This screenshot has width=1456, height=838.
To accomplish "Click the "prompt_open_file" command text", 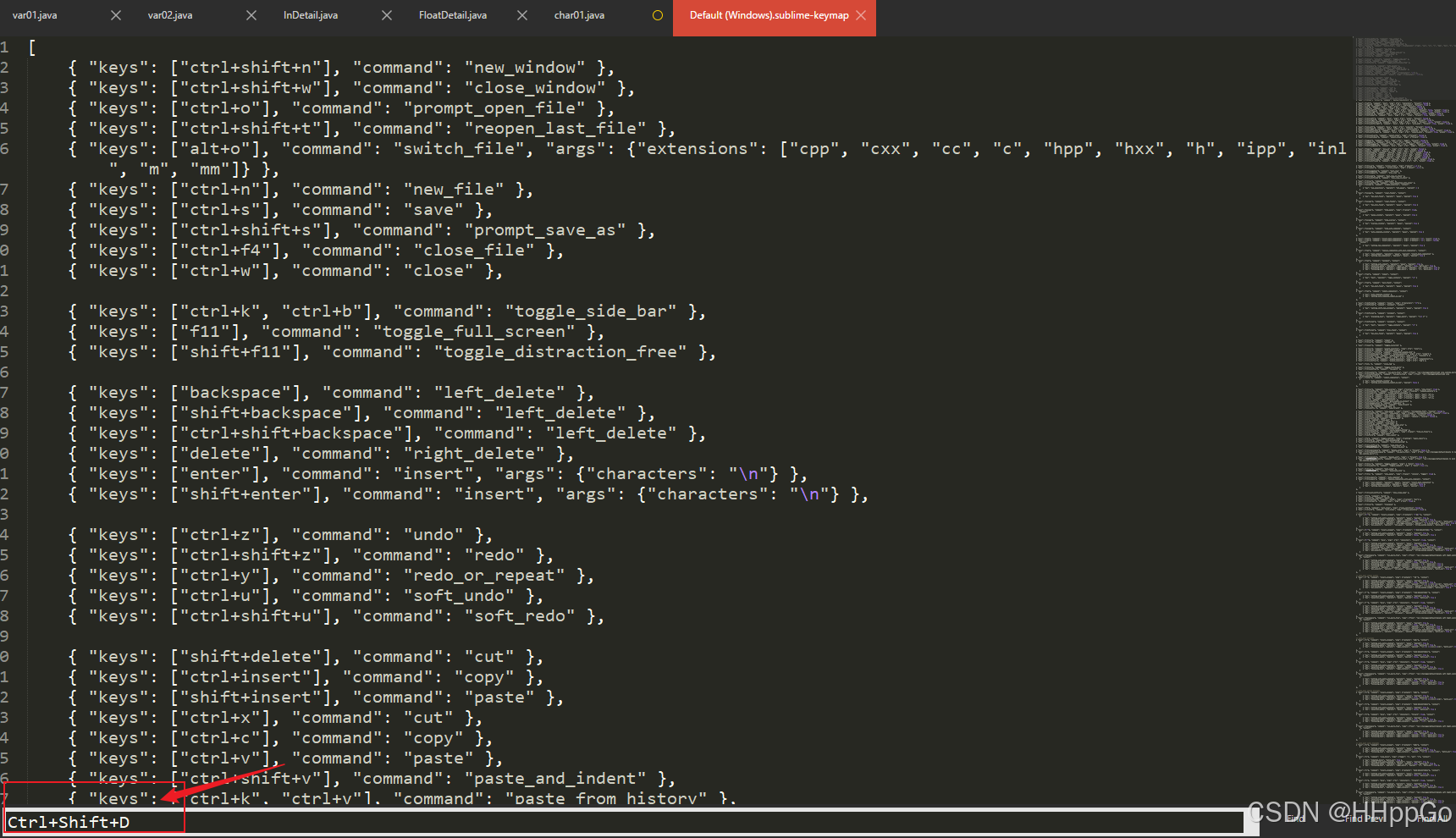I will pos(494,108).
